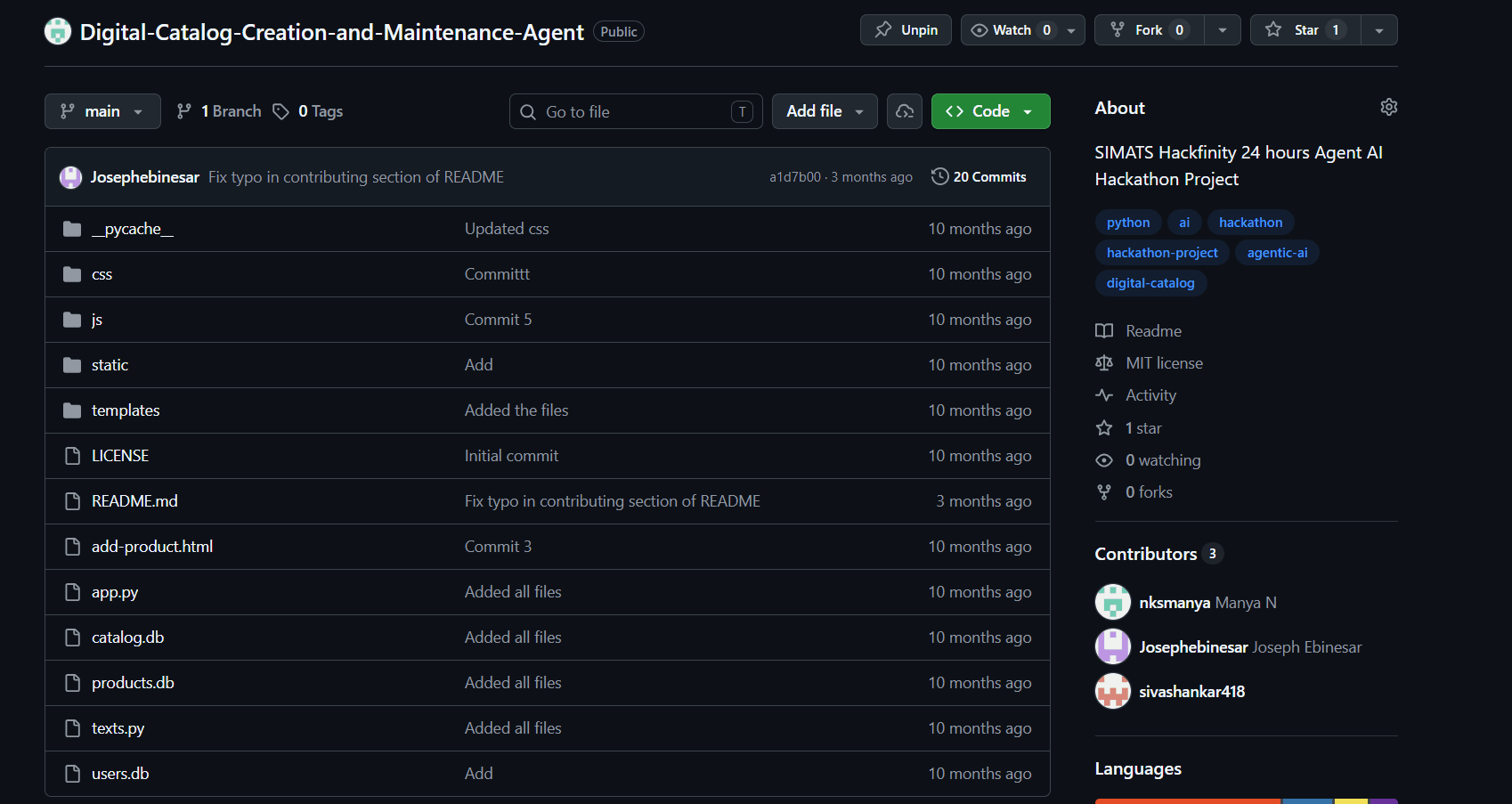Open the css folder
The image size is (1512, 804).
102,274
